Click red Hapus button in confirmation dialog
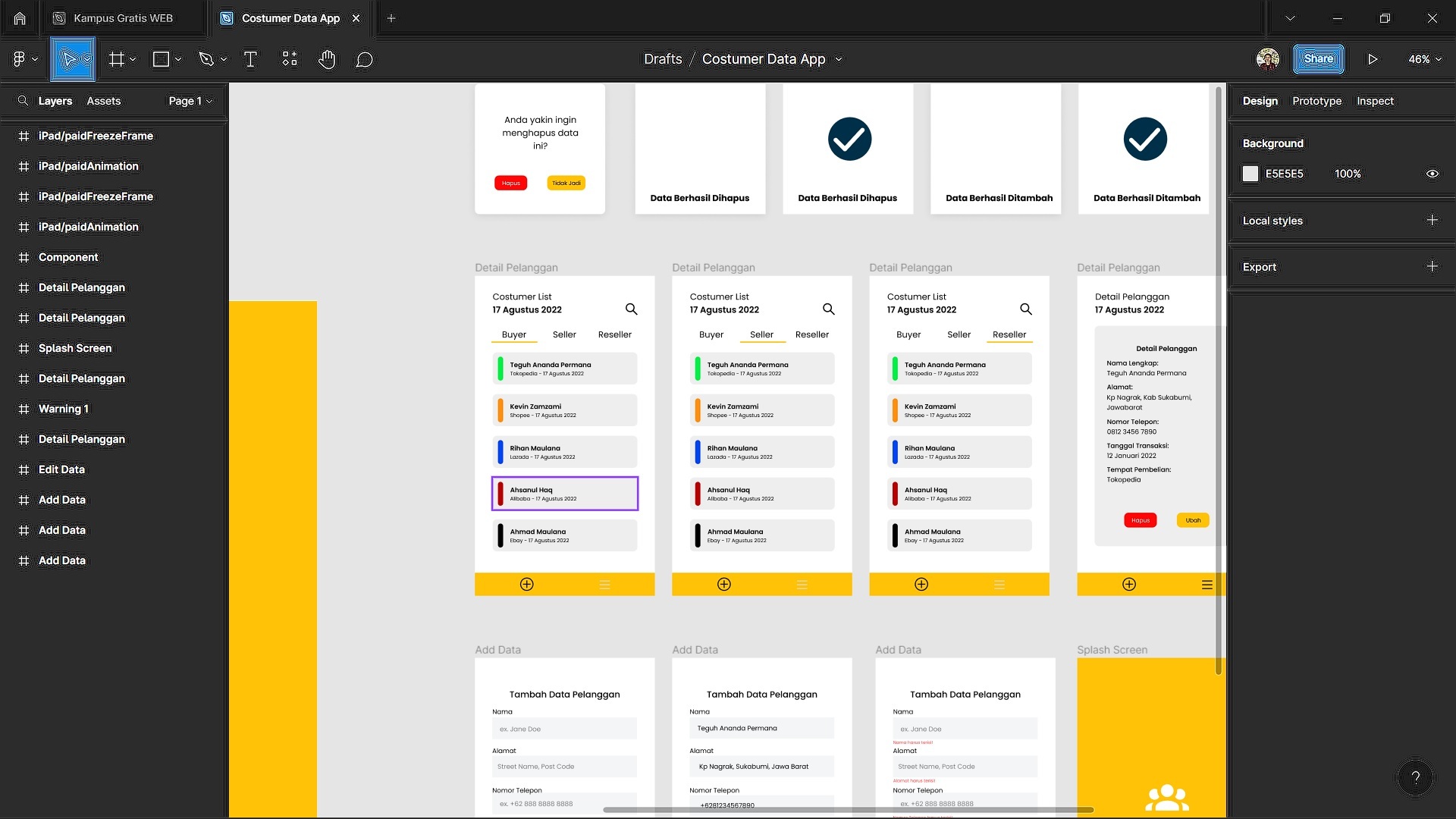 point(511,183)
